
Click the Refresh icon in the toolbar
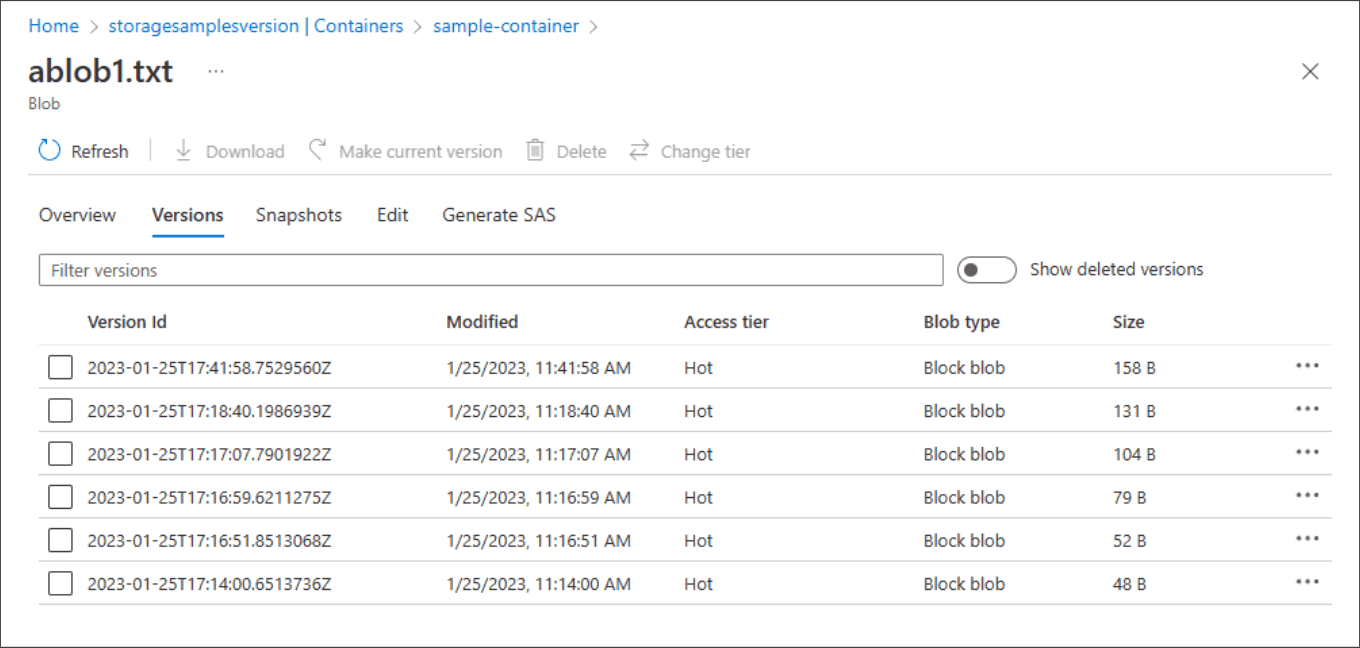(x=49, y=151)
